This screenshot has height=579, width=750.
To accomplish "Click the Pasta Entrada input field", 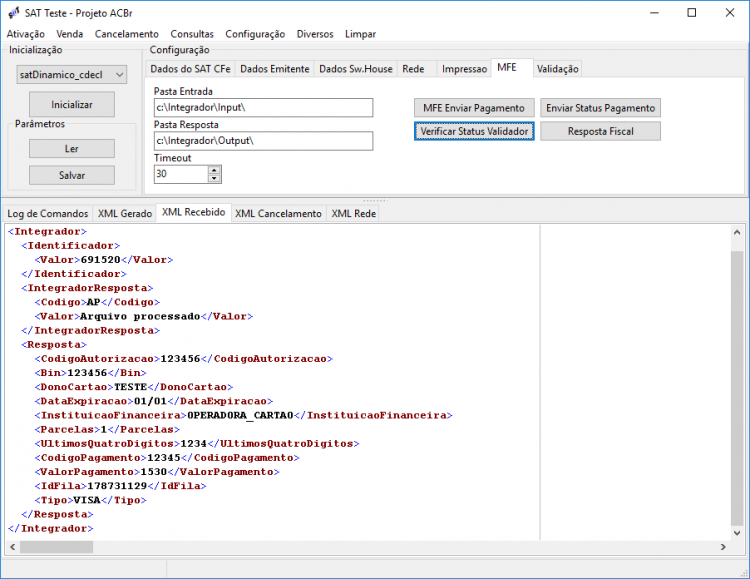I will click(x=264, y=108).
